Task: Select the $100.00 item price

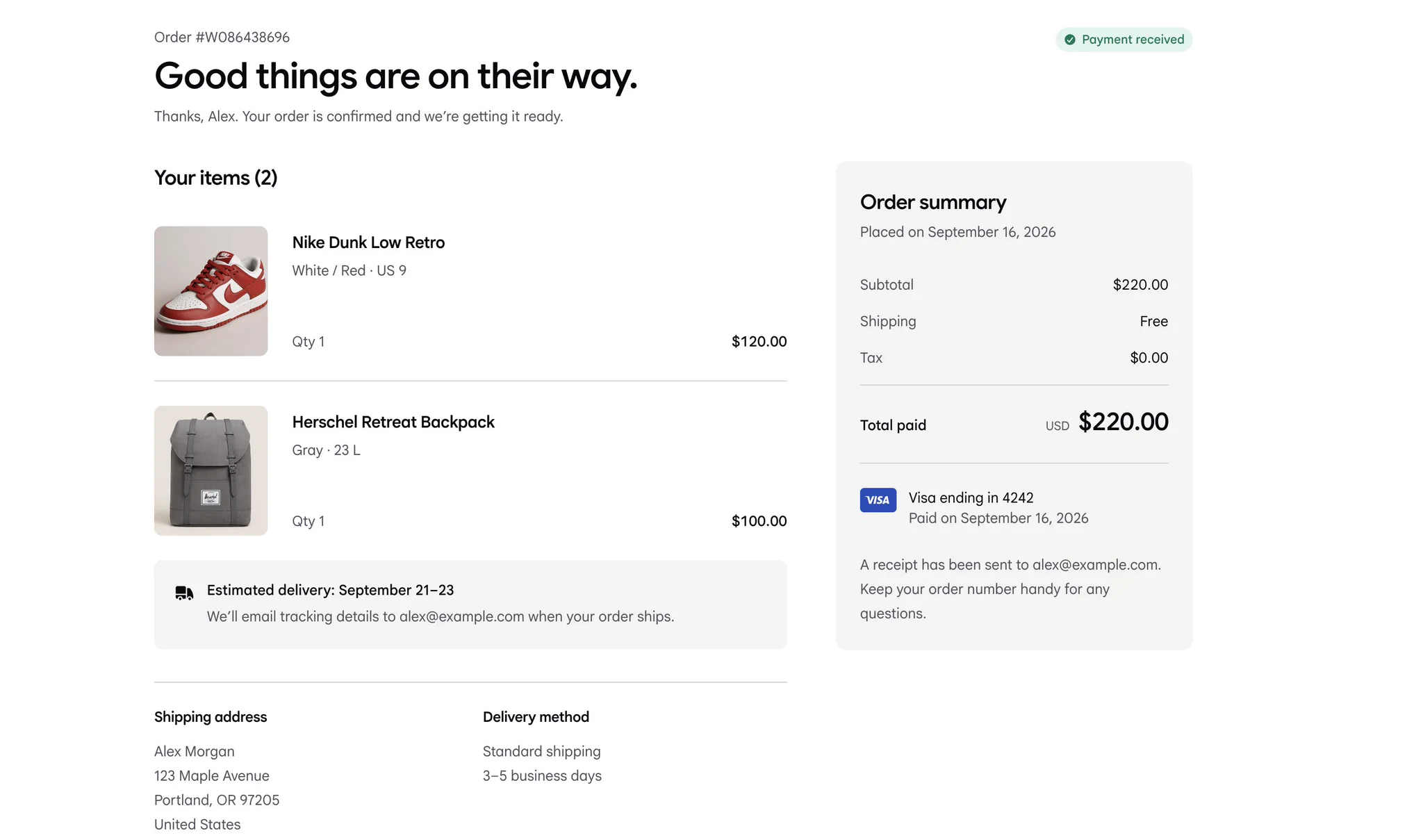Action: tap(759, 521)
